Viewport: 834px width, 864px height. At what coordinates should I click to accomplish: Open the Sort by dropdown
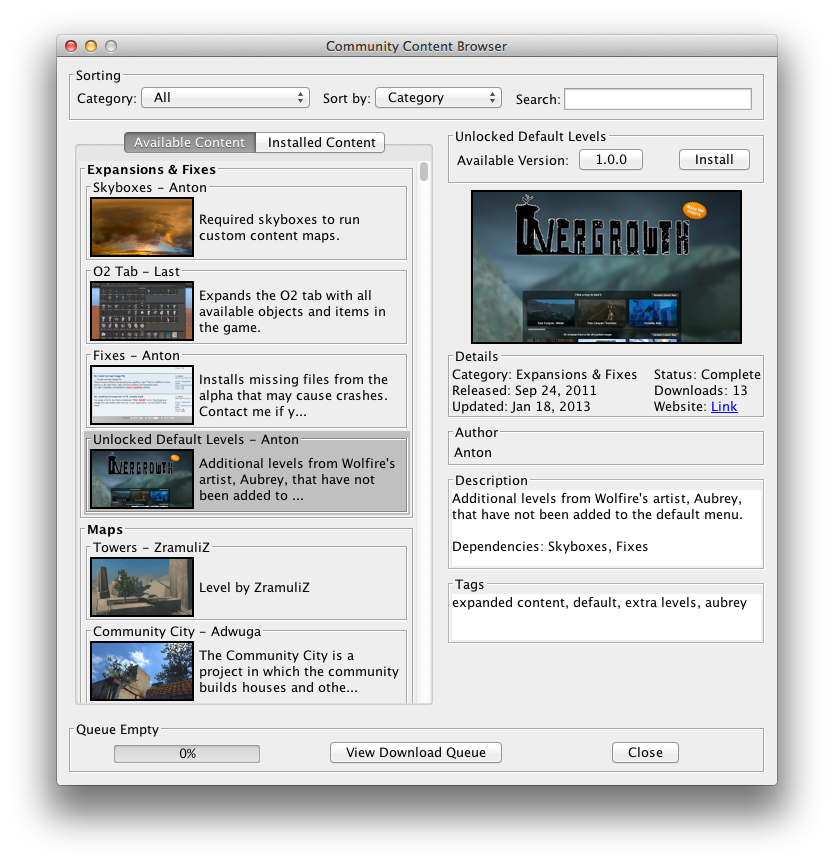tap(438, 98)
